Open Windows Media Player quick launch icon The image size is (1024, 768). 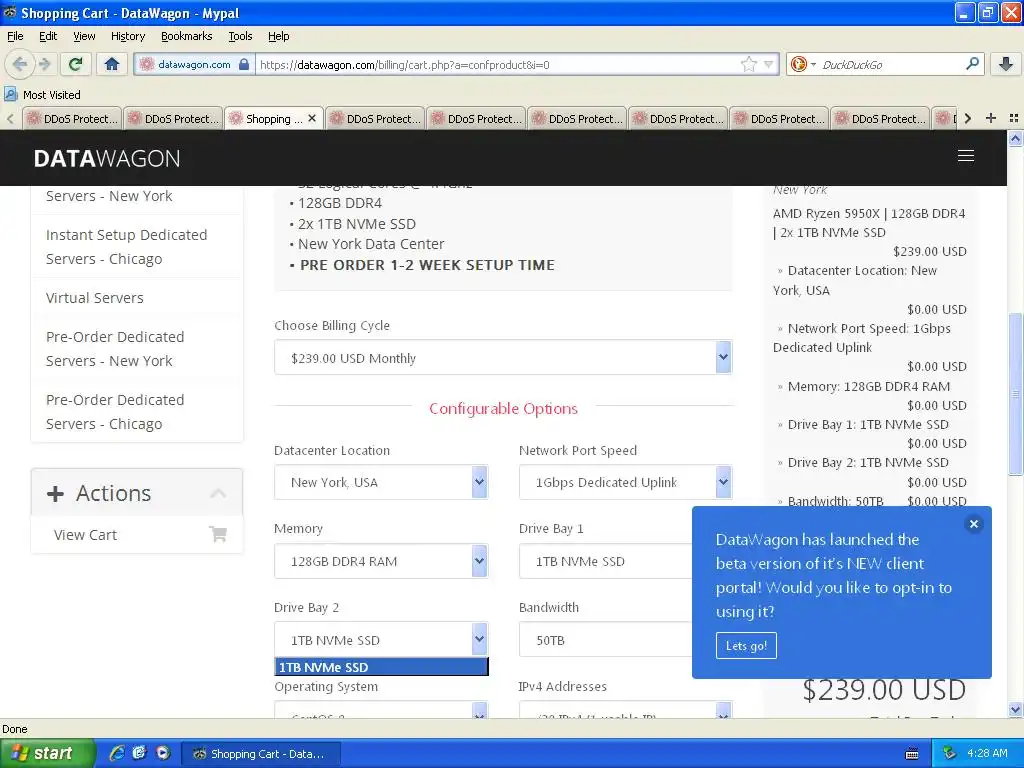162,753
